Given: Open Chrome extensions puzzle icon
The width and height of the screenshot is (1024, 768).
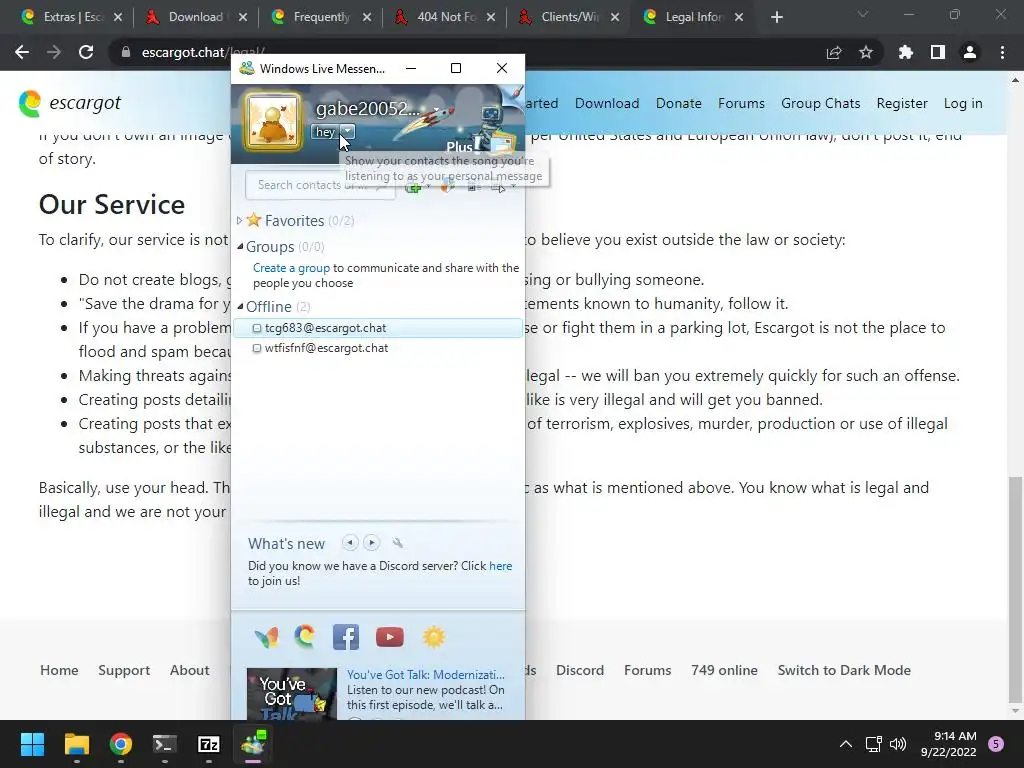Looking at the screenshot, I should [906, 52].
